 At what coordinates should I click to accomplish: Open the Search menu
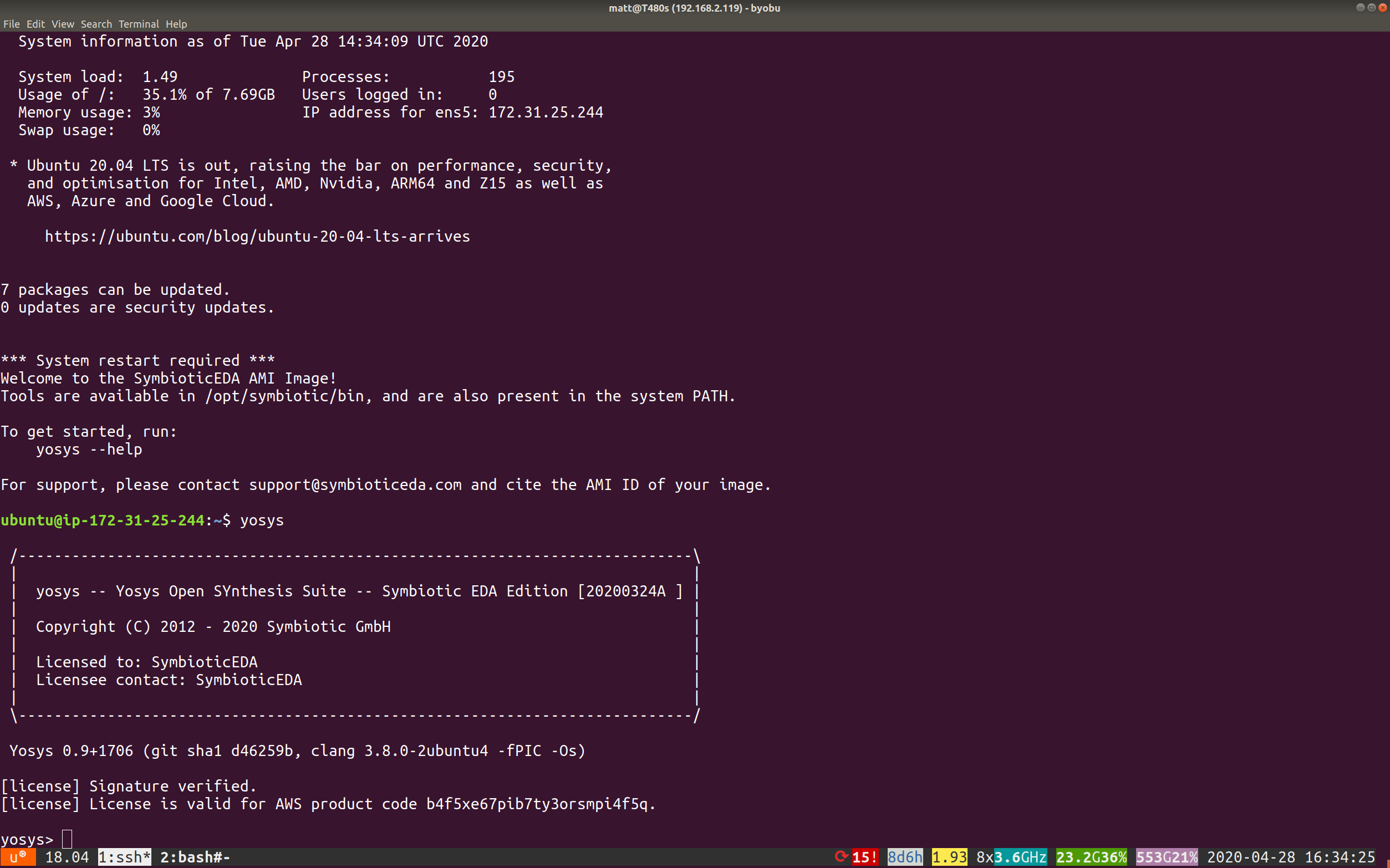[96, 24]
